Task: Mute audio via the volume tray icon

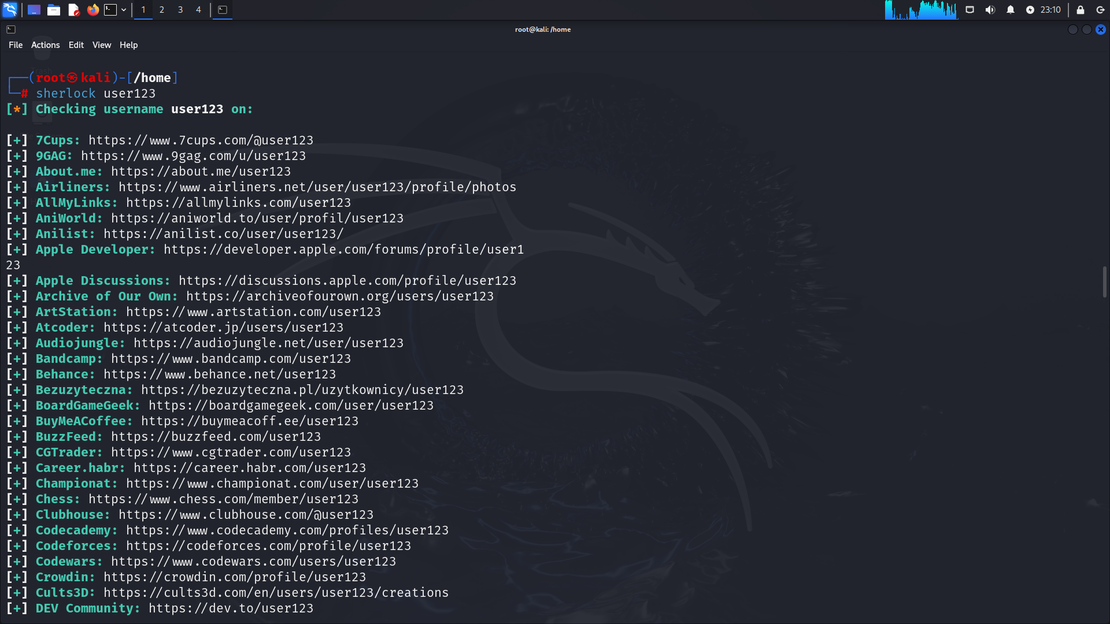Action: pyautogui.click(x=990, y=9)
